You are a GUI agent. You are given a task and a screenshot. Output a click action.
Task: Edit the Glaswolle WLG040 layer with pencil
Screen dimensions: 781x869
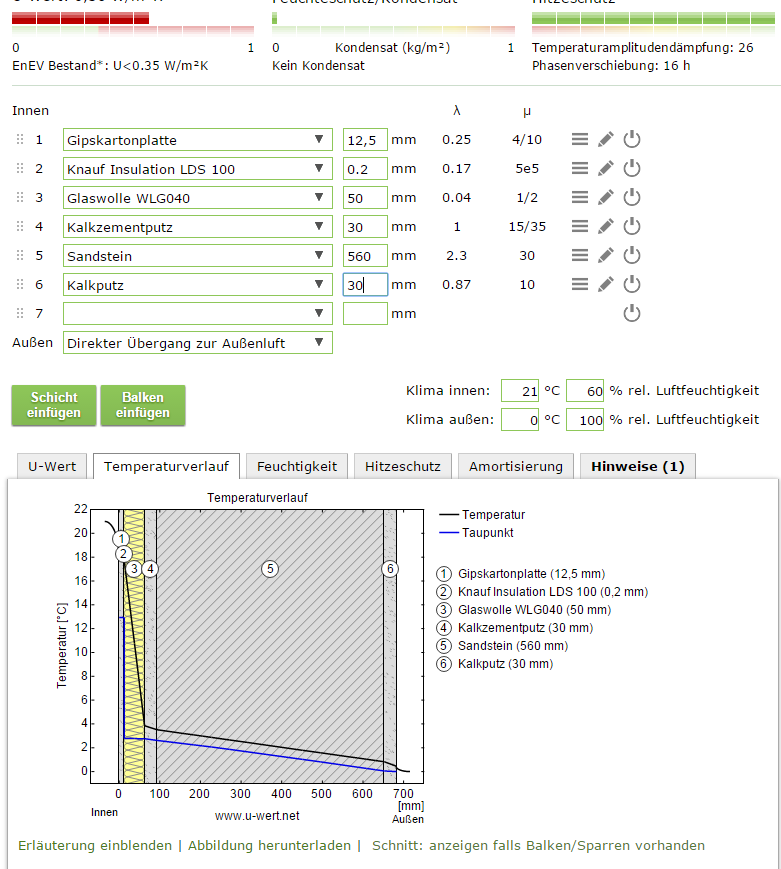(x=605, y=198)
